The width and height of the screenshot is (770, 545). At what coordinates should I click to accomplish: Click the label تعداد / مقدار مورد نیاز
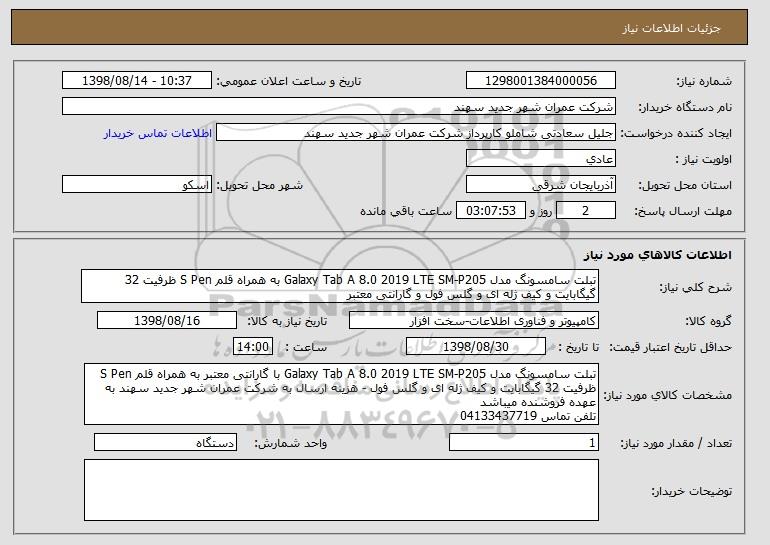(x=676, y=443)
